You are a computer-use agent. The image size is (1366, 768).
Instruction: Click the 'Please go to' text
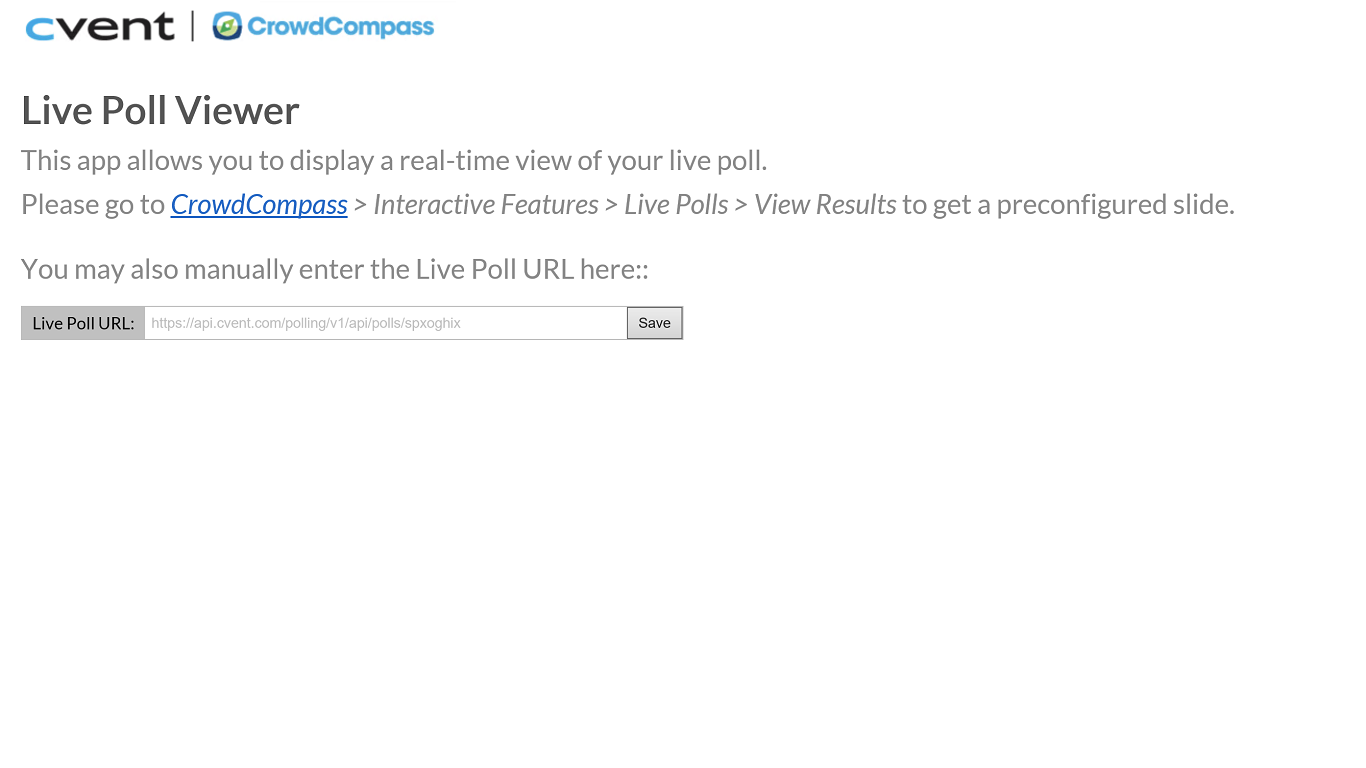(93, 205)
